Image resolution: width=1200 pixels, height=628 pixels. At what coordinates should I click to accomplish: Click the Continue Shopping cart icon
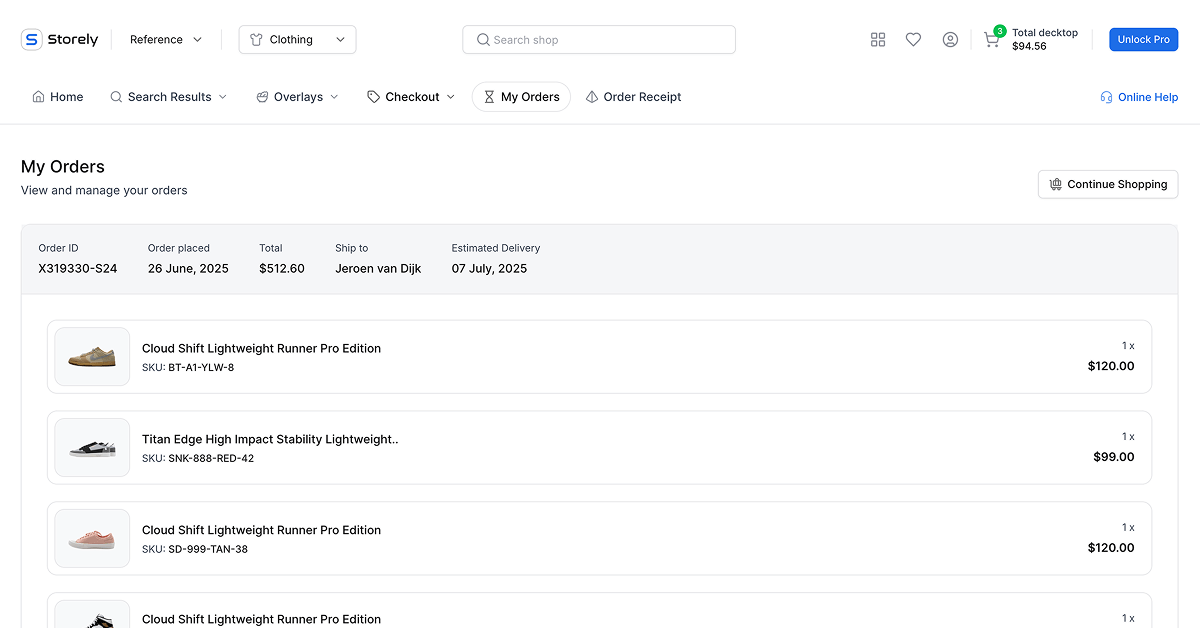tap(1055, 184)
